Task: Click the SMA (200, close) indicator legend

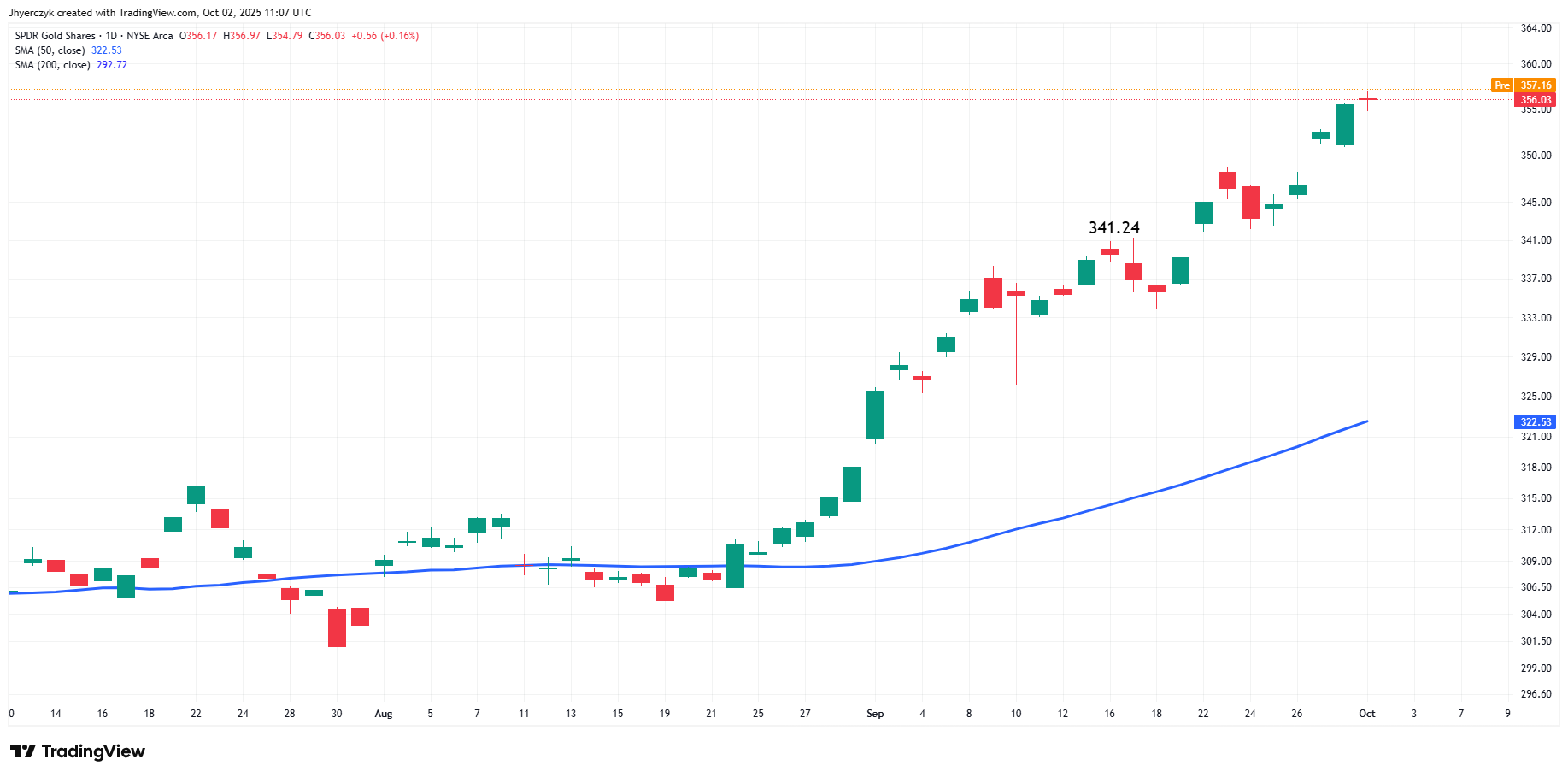Action: click(52, 65)
